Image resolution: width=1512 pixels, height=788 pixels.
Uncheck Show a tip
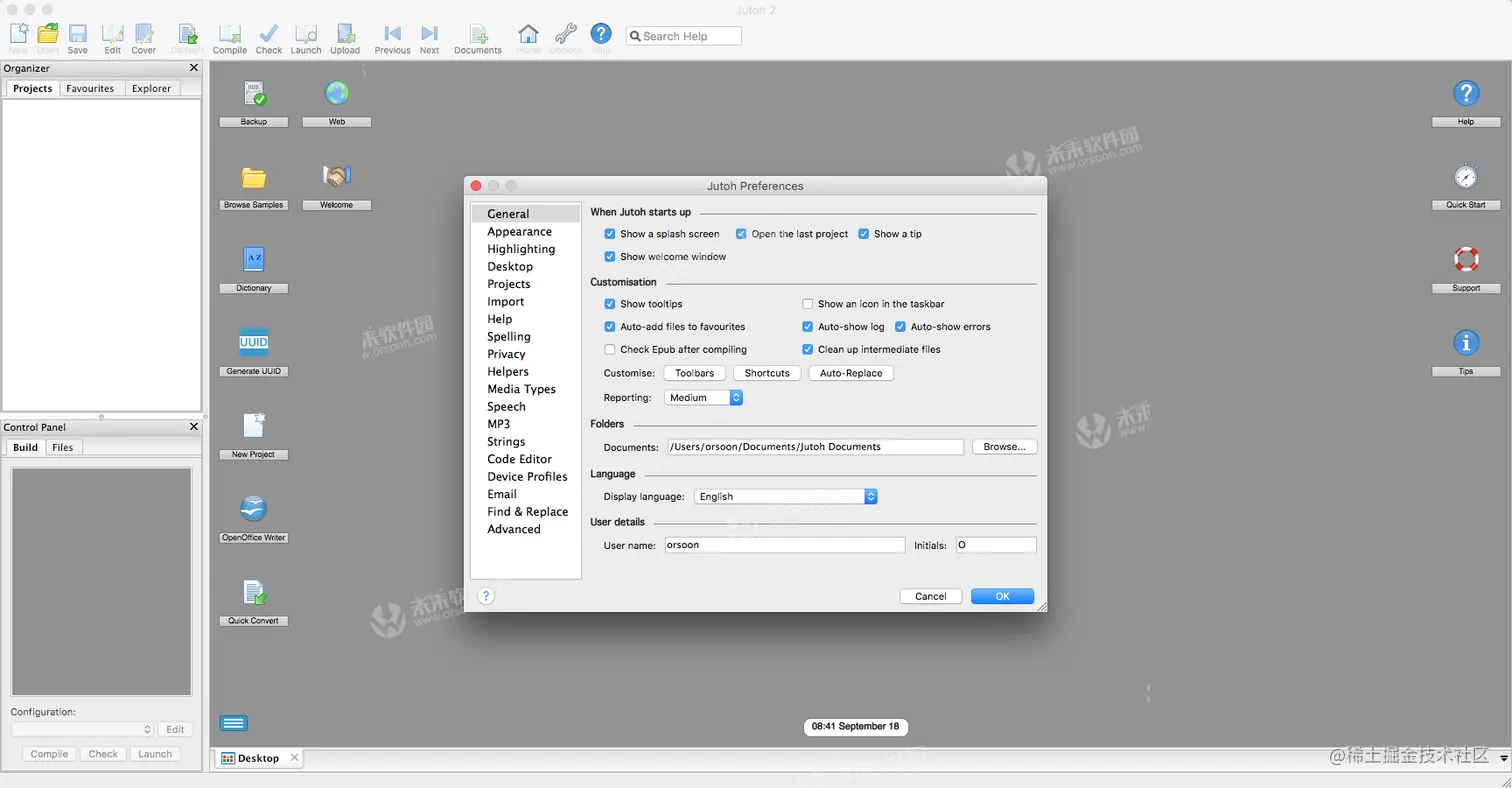tap(864, 234)
